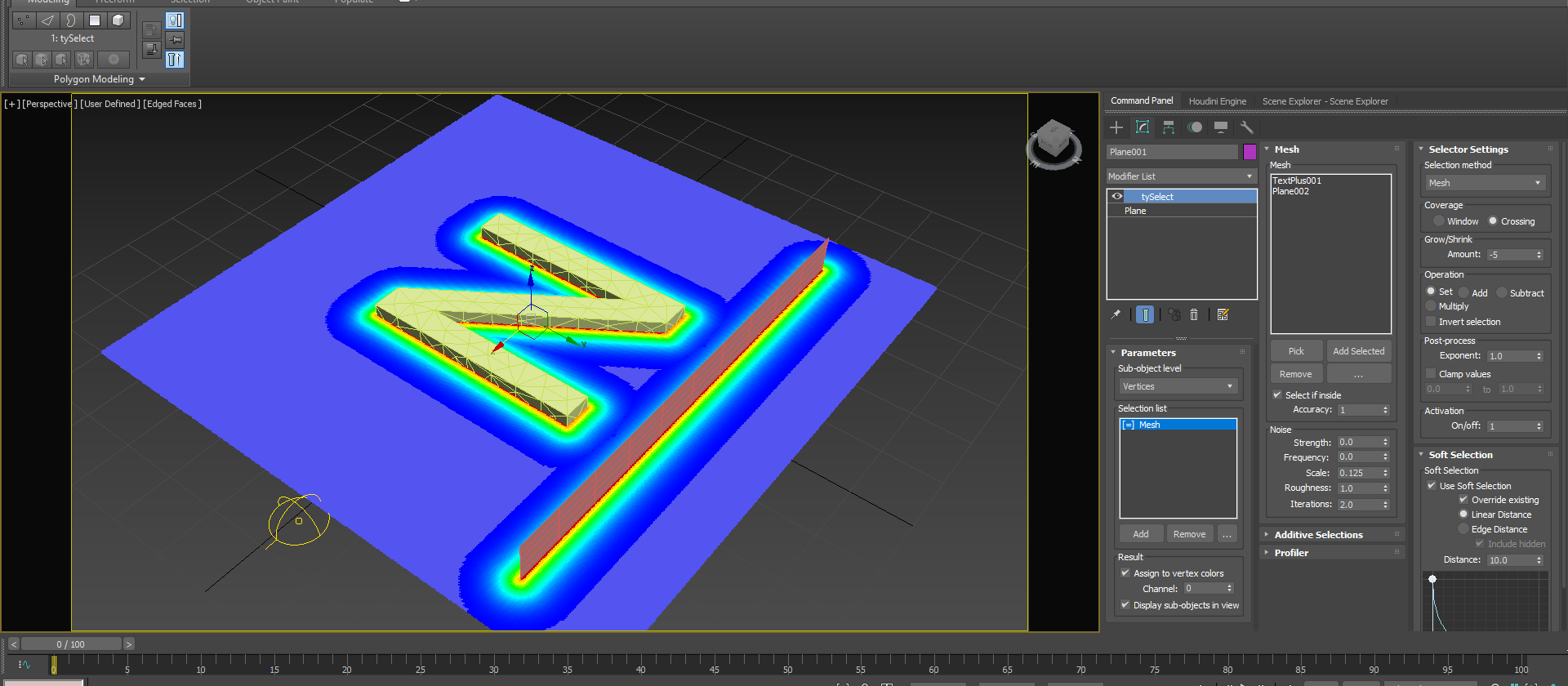The height and width of the screenshot is (686, 1568).
Task: Open the Utilities wrench icon
Action: [1246, 127]
